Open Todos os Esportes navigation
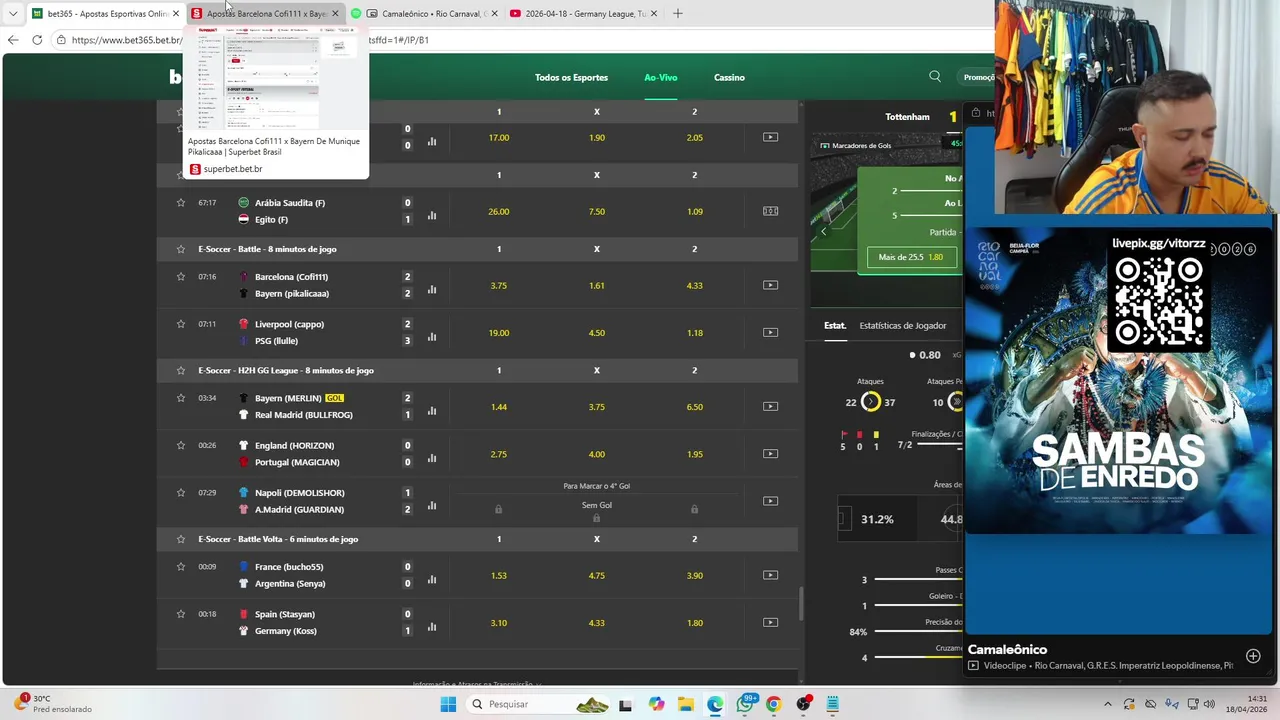Image resolution: width=1280 pixels, height=720 pixels. [x=571, y=77]
